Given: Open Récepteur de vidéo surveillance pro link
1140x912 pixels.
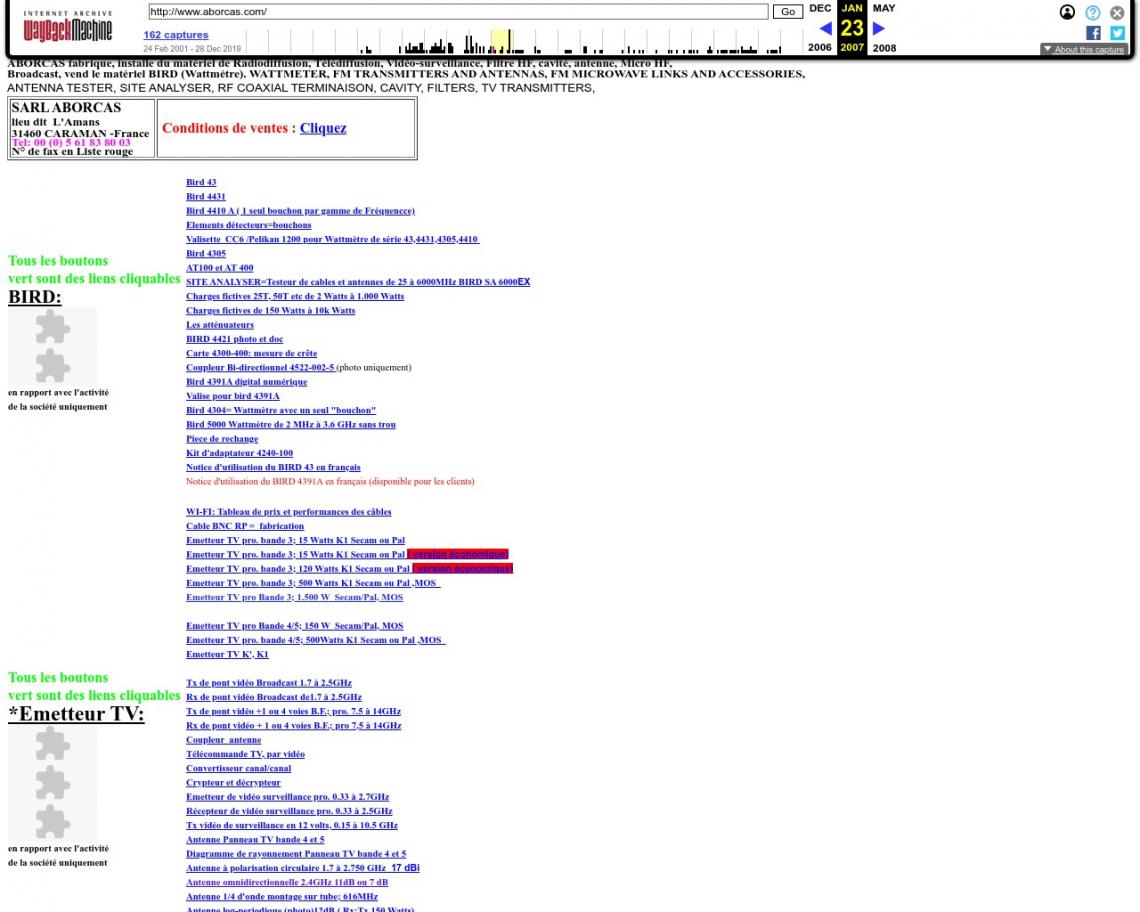Looking at the screenshot, I should pos(289,812).
